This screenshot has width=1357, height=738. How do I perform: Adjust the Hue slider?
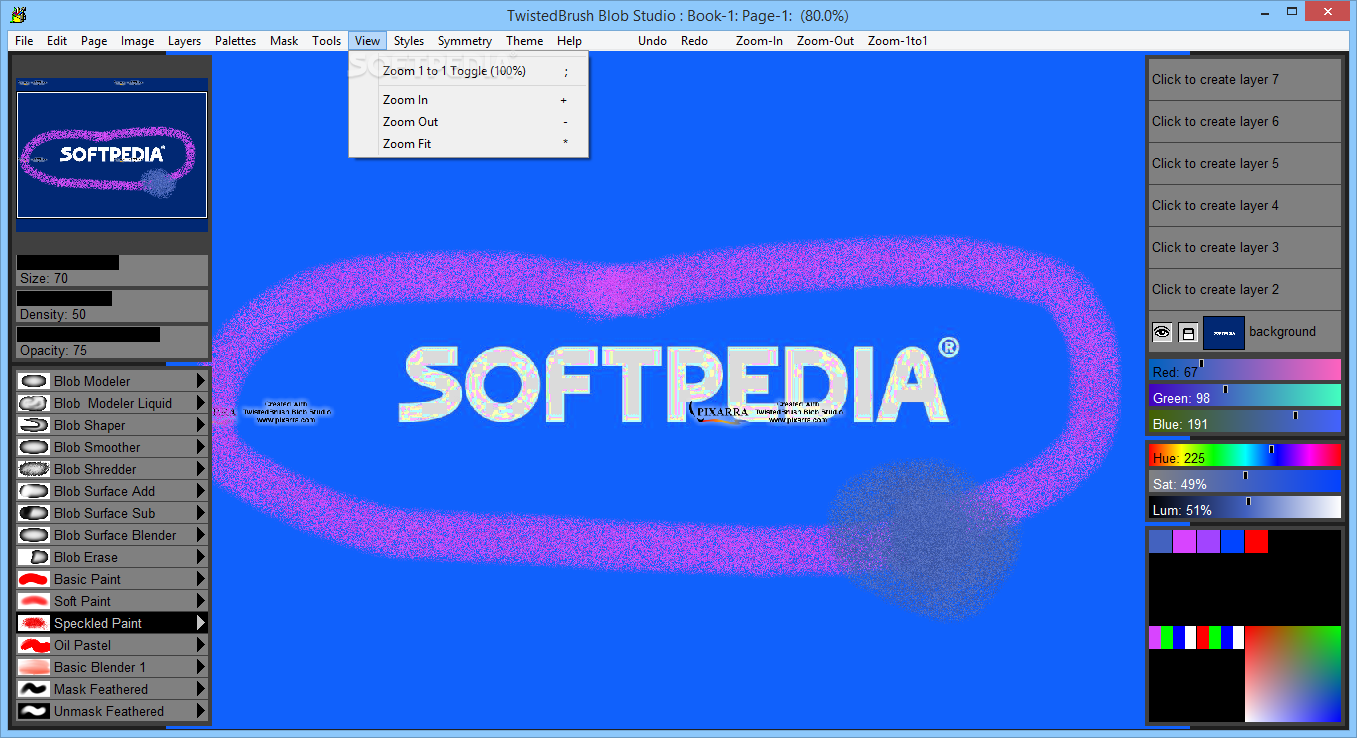click(1245, 456)
